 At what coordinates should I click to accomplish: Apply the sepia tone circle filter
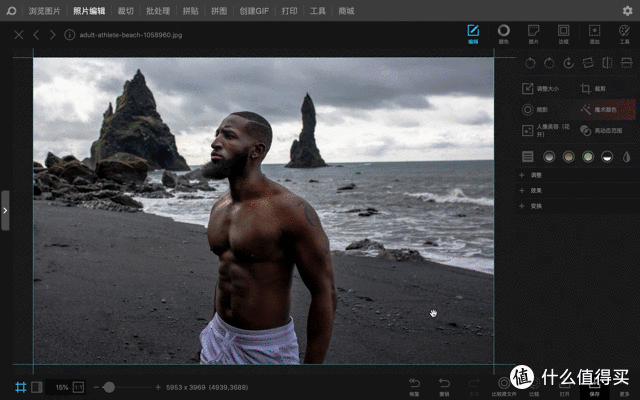568,156
